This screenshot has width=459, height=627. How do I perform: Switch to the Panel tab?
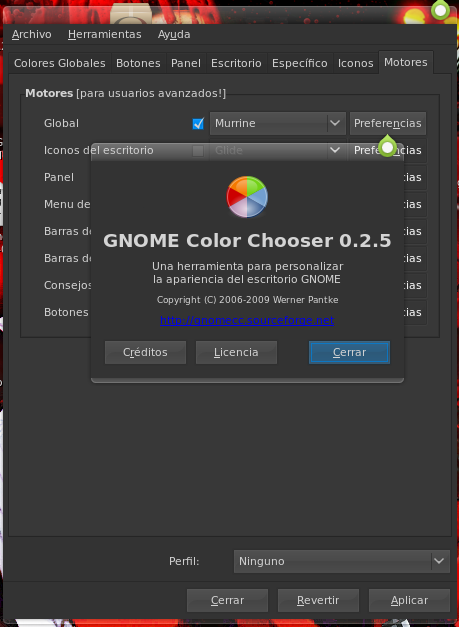pos(186,63)
